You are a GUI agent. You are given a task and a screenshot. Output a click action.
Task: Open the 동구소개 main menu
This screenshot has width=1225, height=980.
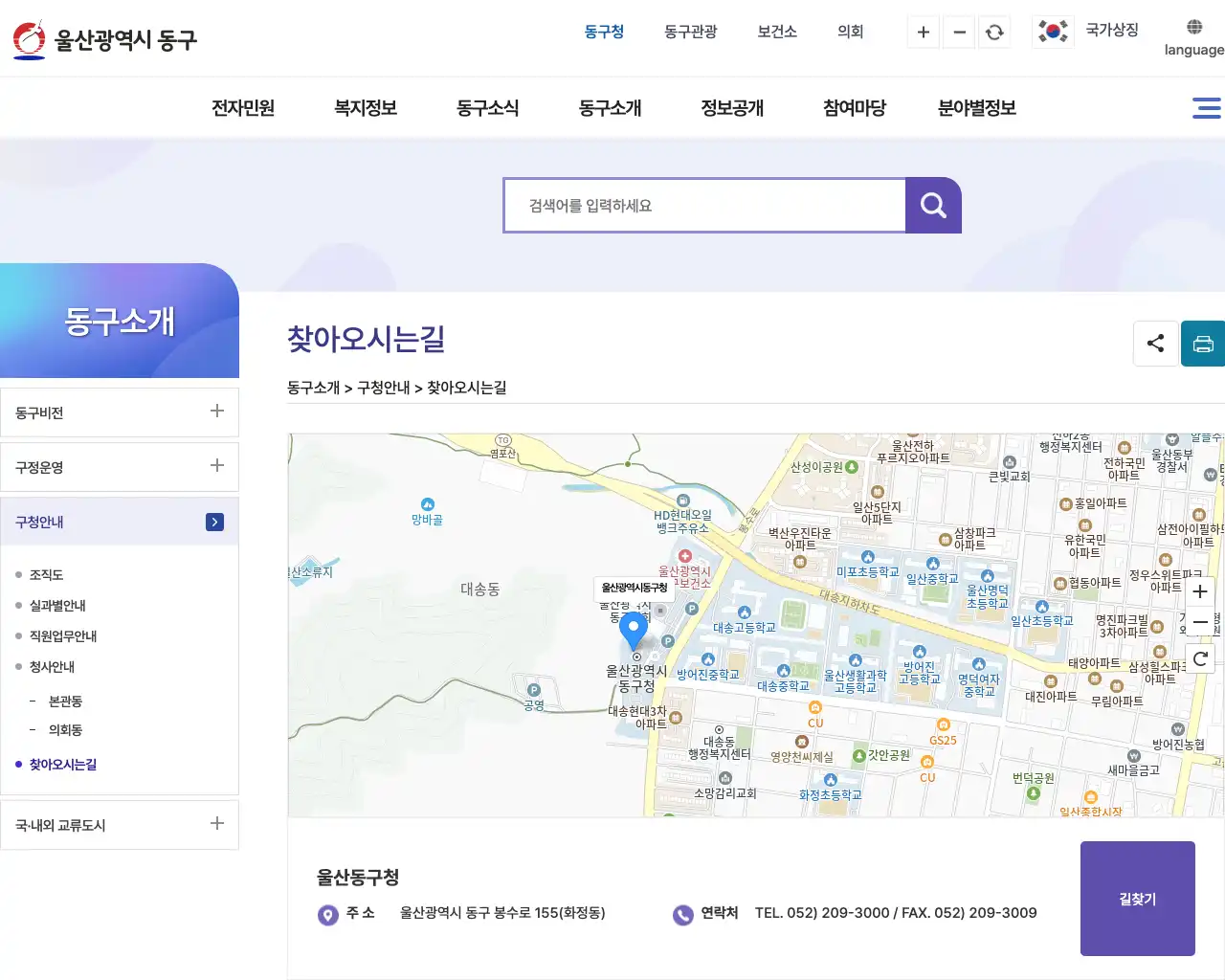pyautogui.click(x=611, y=108)
